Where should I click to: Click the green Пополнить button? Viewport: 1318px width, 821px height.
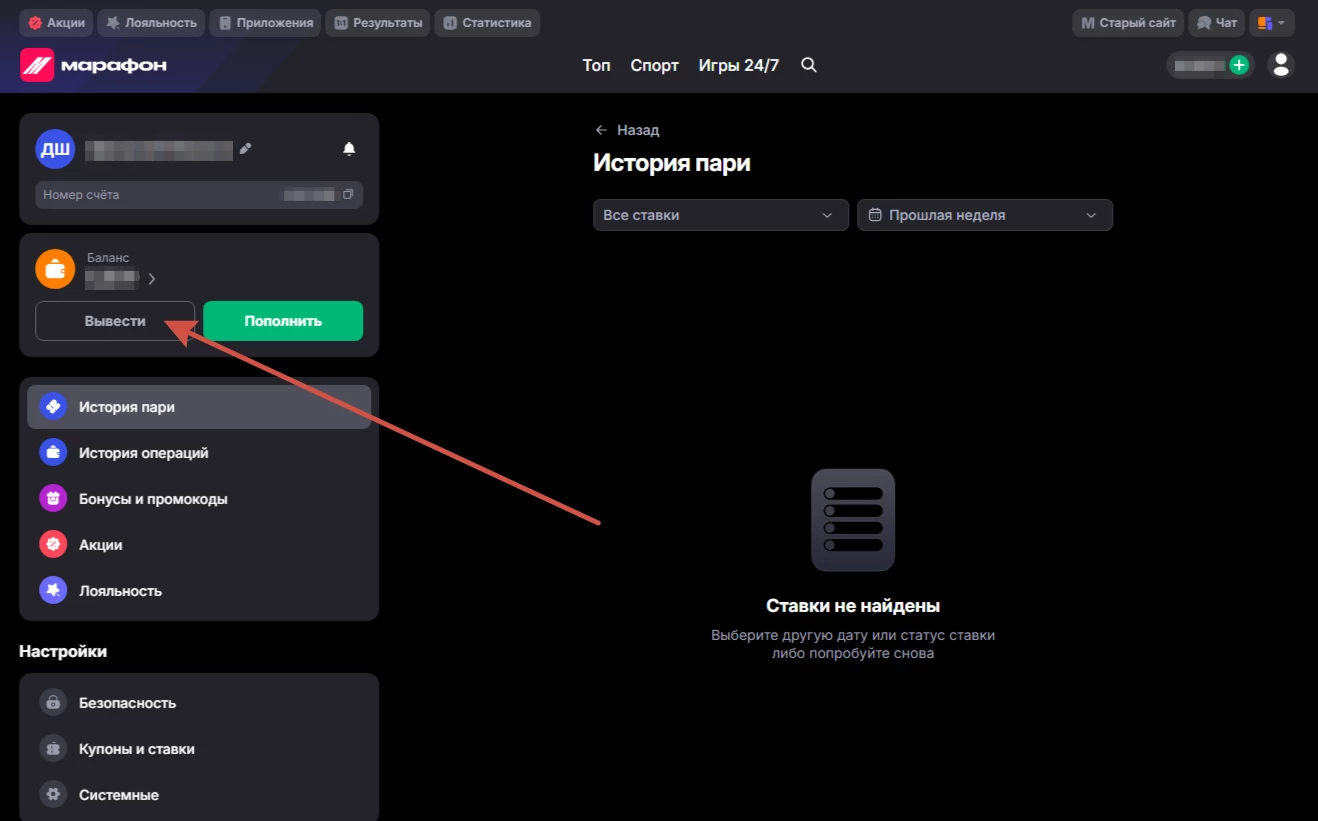pos(283,321)
